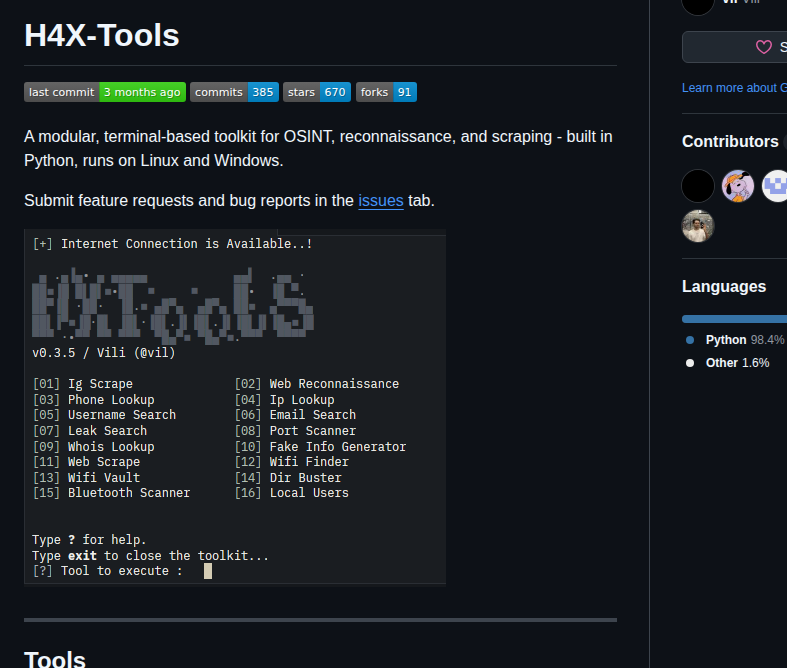Click 'v0.3.5 / Vili (@vil)' version line
The height and width of the screenshot is (668, 787).
tap(104, 353)
